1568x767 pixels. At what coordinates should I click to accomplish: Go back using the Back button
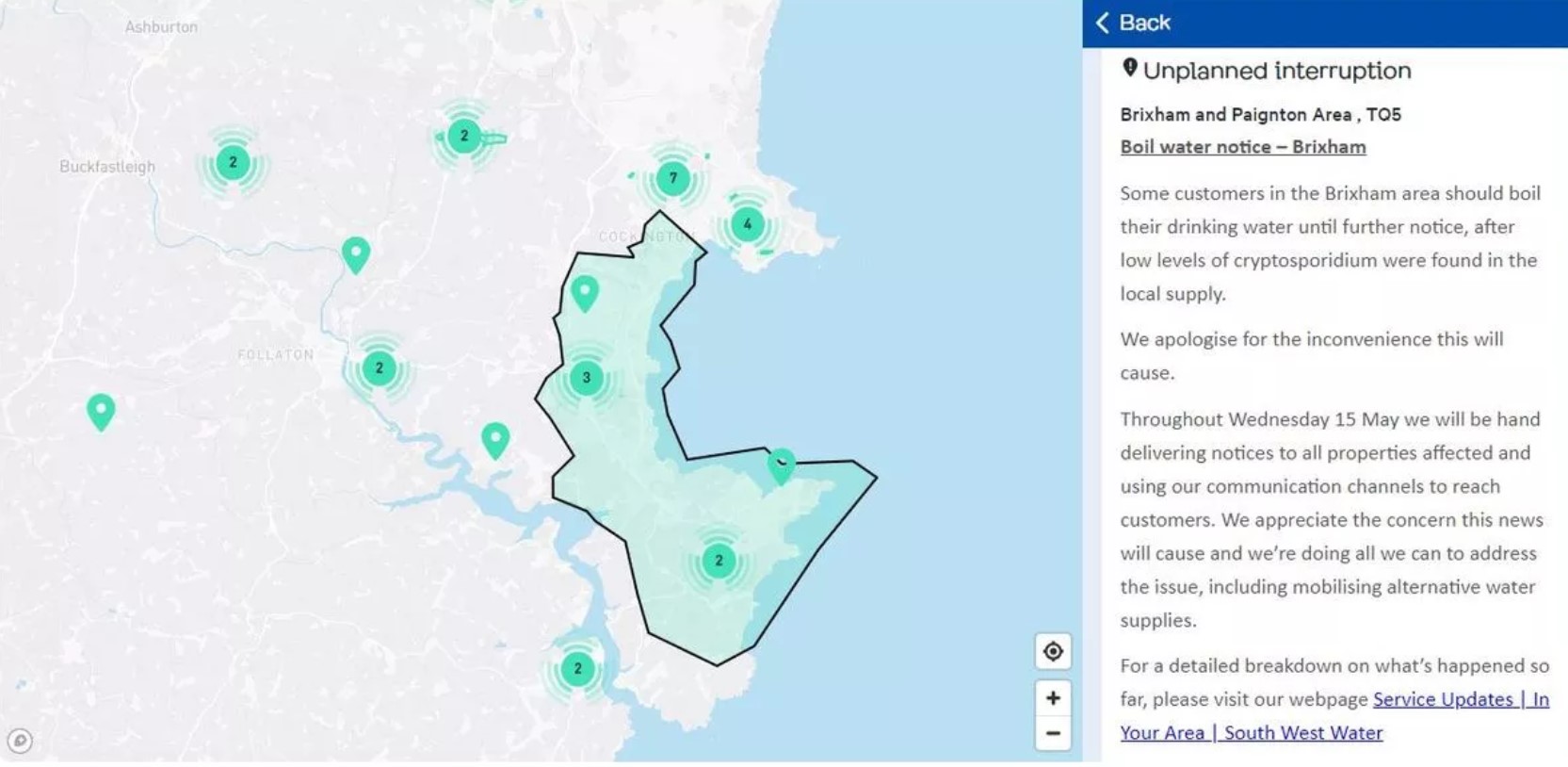(x=1133, y=23)
